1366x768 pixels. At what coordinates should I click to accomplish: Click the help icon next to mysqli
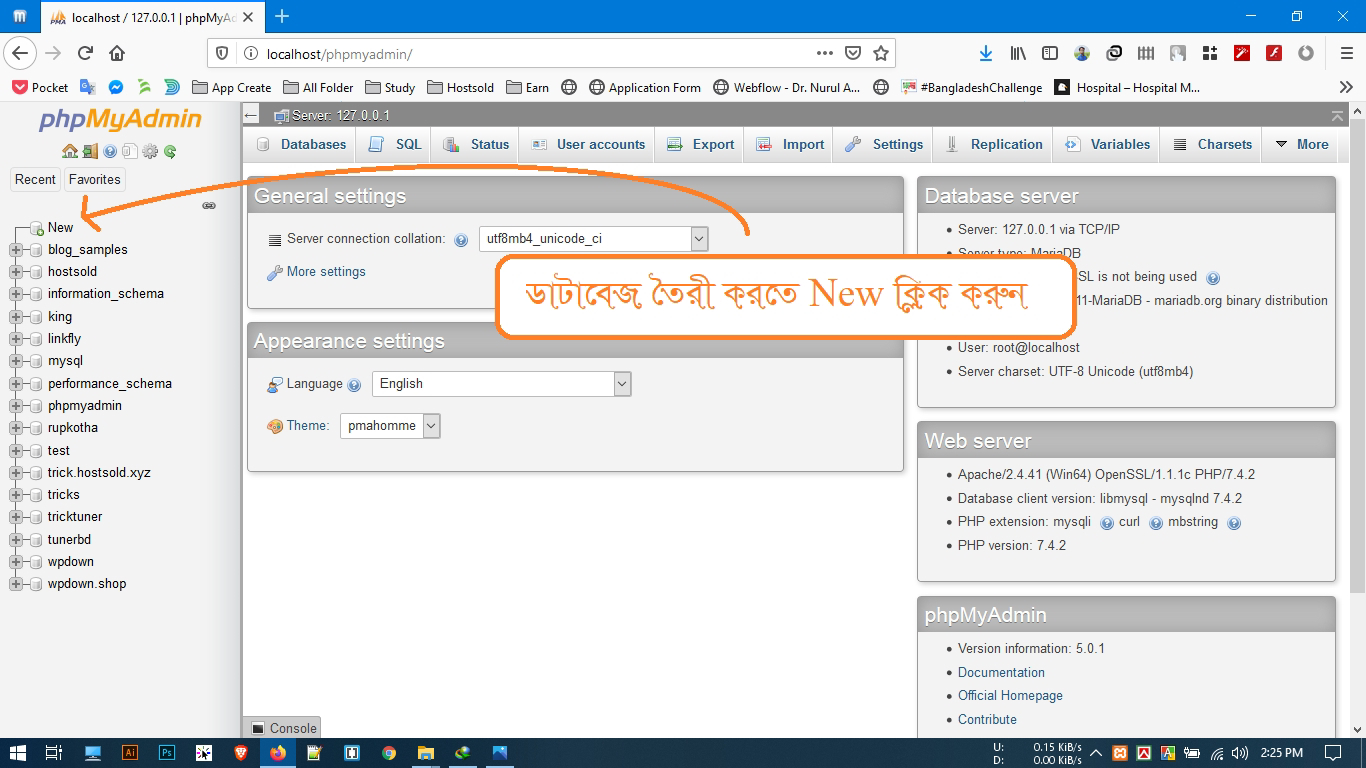pos(1107,523)
